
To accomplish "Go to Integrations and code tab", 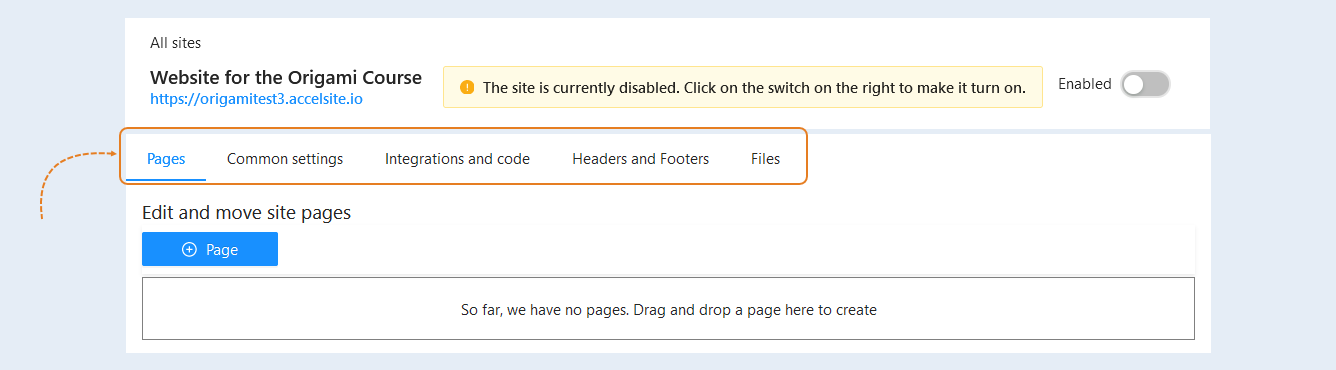I will coord(457,158).
